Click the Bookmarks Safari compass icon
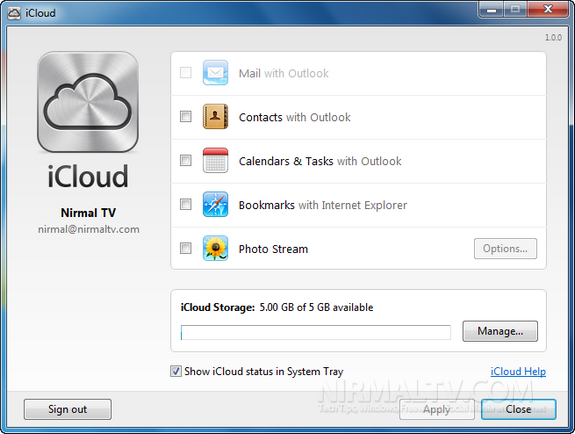Image resolution: width=575 pixels, height=434 pixels. [215, 204]
